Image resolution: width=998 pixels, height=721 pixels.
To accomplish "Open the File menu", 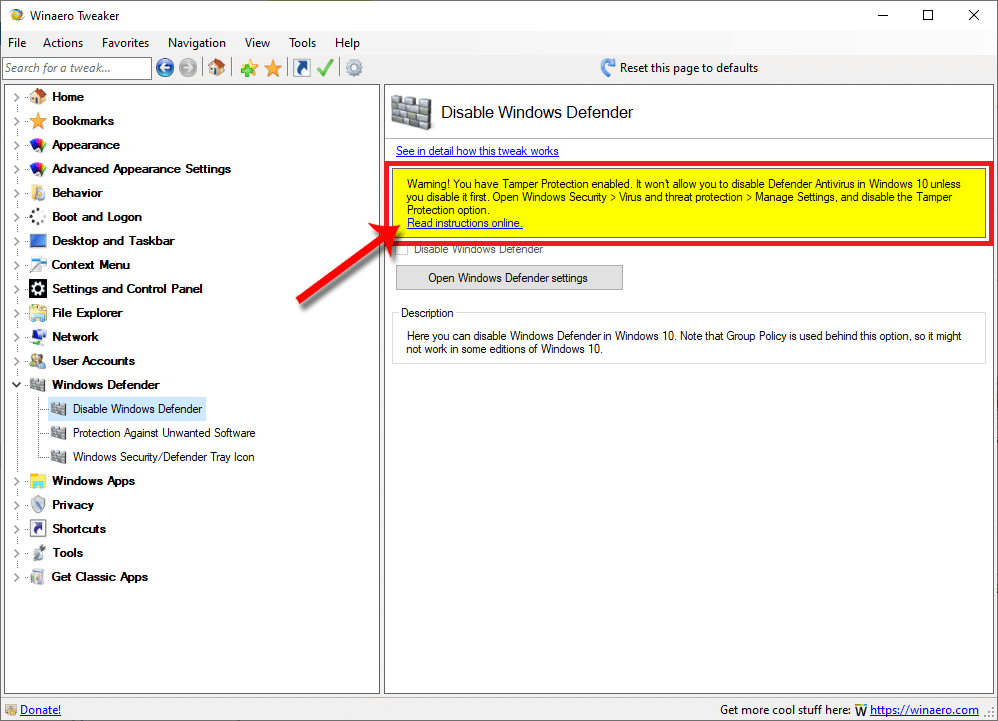I will click(x=17, y=43).
